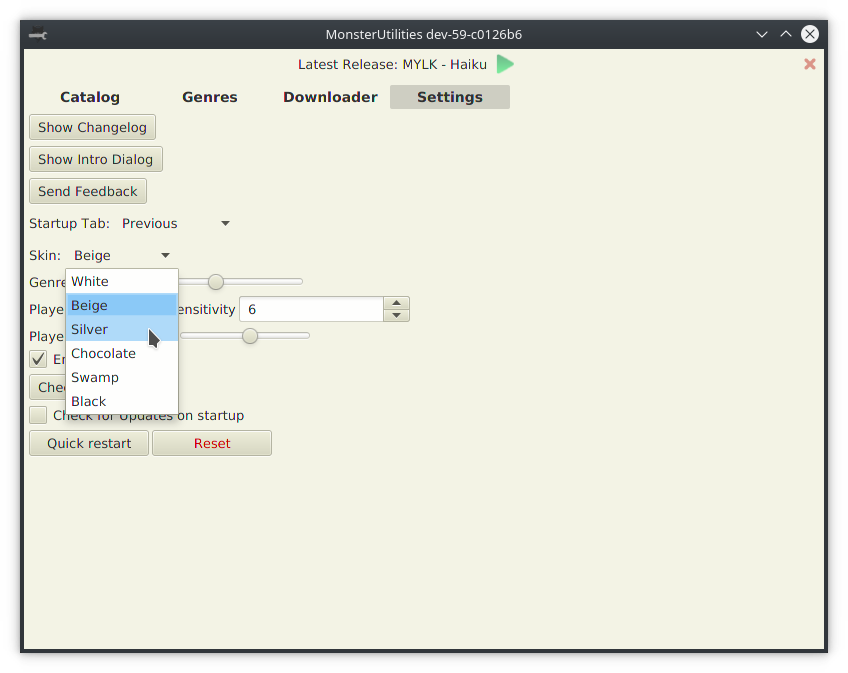
Task: Enable Check for updates on startup
Action: 38,415
